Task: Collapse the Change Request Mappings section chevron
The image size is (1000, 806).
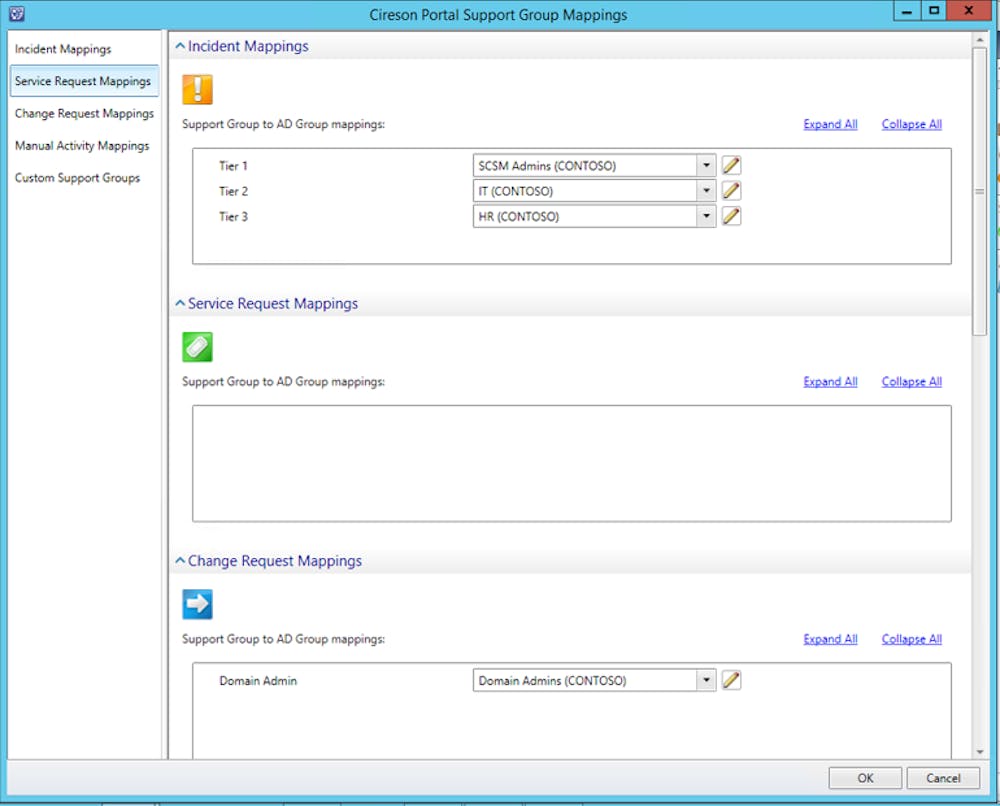Action: 180,560
